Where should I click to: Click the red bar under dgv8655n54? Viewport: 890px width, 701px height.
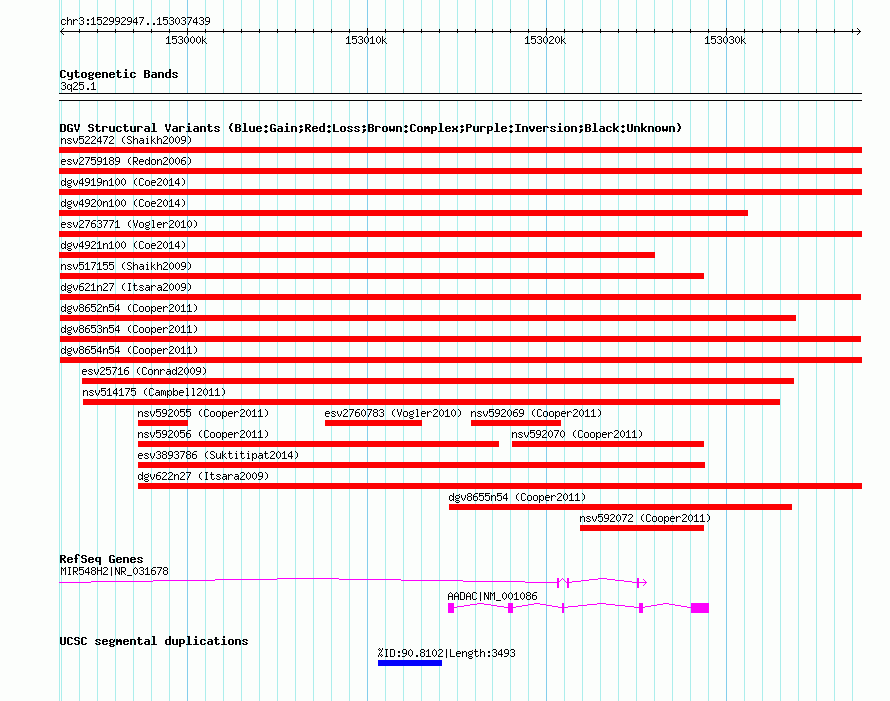620,507
